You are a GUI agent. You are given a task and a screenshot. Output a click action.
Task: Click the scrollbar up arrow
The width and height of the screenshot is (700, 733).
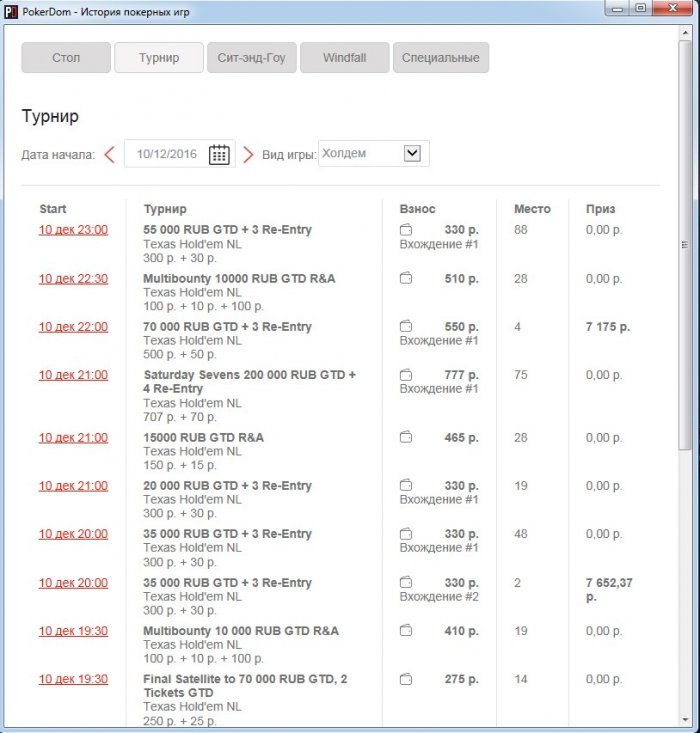tap(685, 33)
